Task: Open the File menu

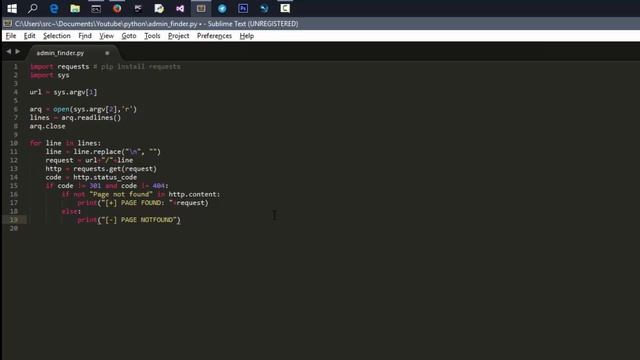Action: [11, 36]
